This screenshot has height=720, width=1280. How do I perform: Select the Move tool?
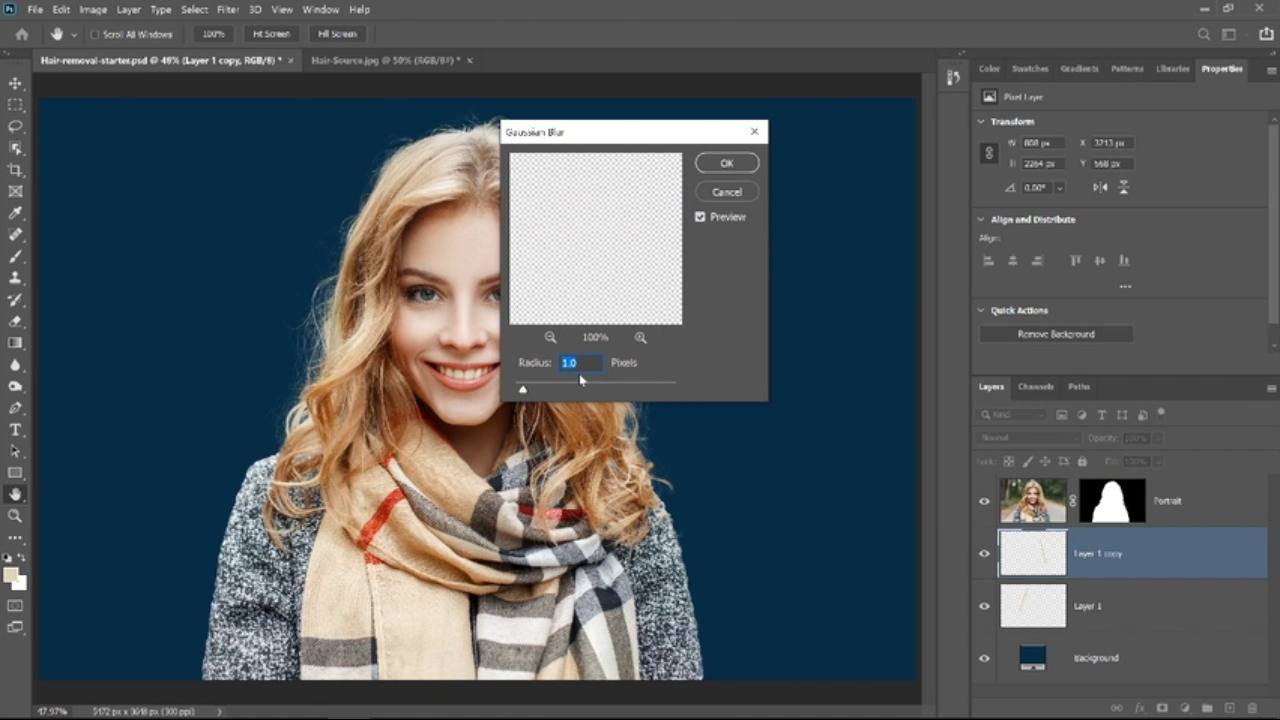15,83
